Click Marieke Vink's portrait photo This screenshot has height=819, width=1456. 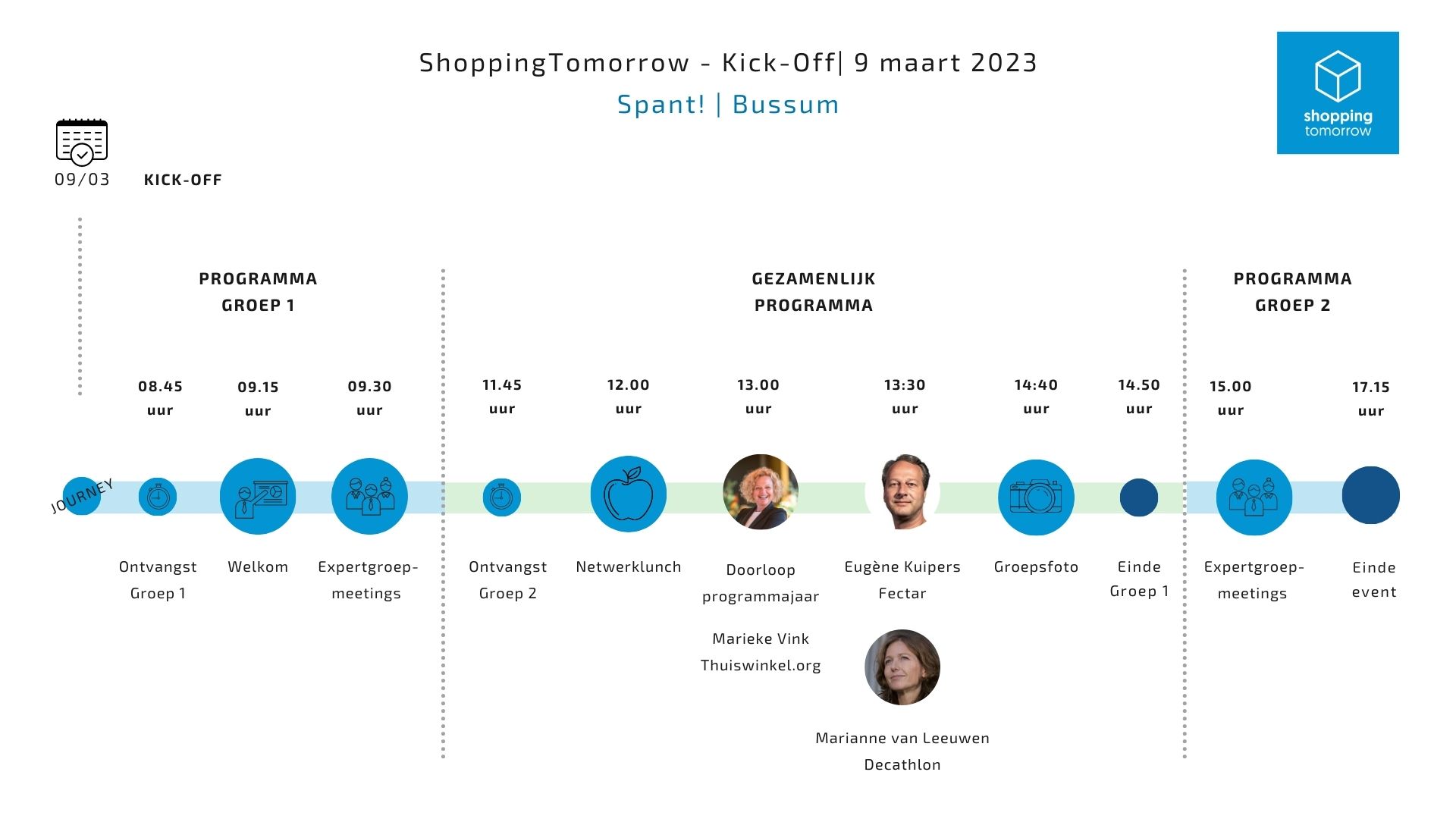[761, 492]
